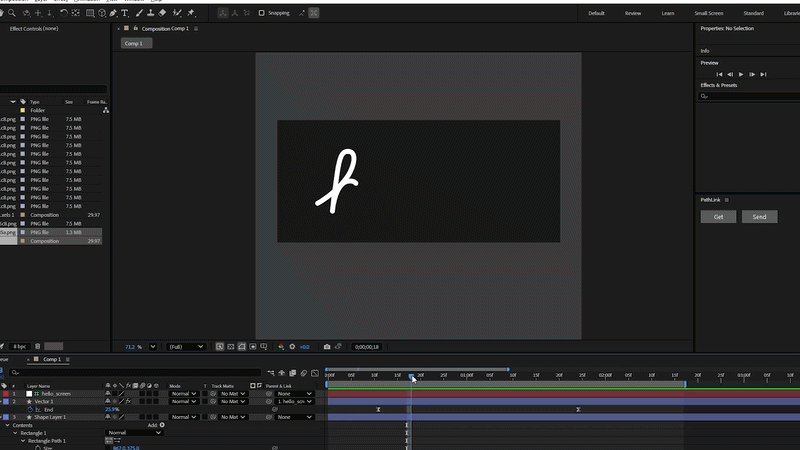800x450 pixels.
Task: Open Parent & Link dropdown for Shape Layer 1
Action: 294,417
